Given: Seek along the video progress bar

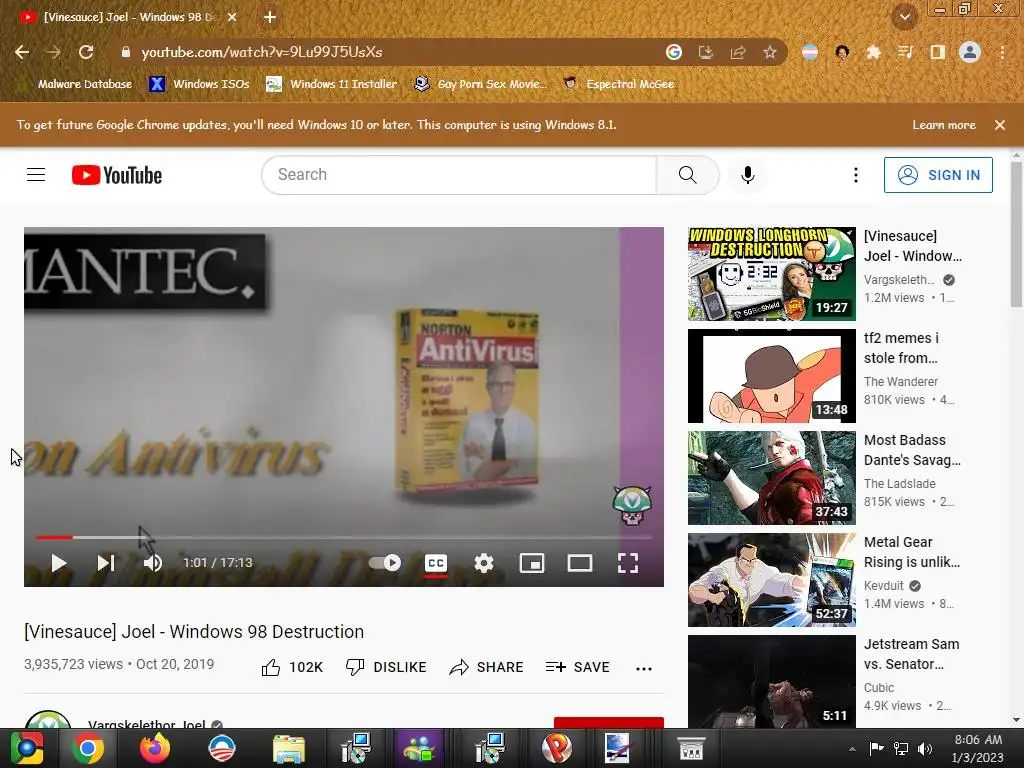Looking at the screenshot, I should [344, 537].
